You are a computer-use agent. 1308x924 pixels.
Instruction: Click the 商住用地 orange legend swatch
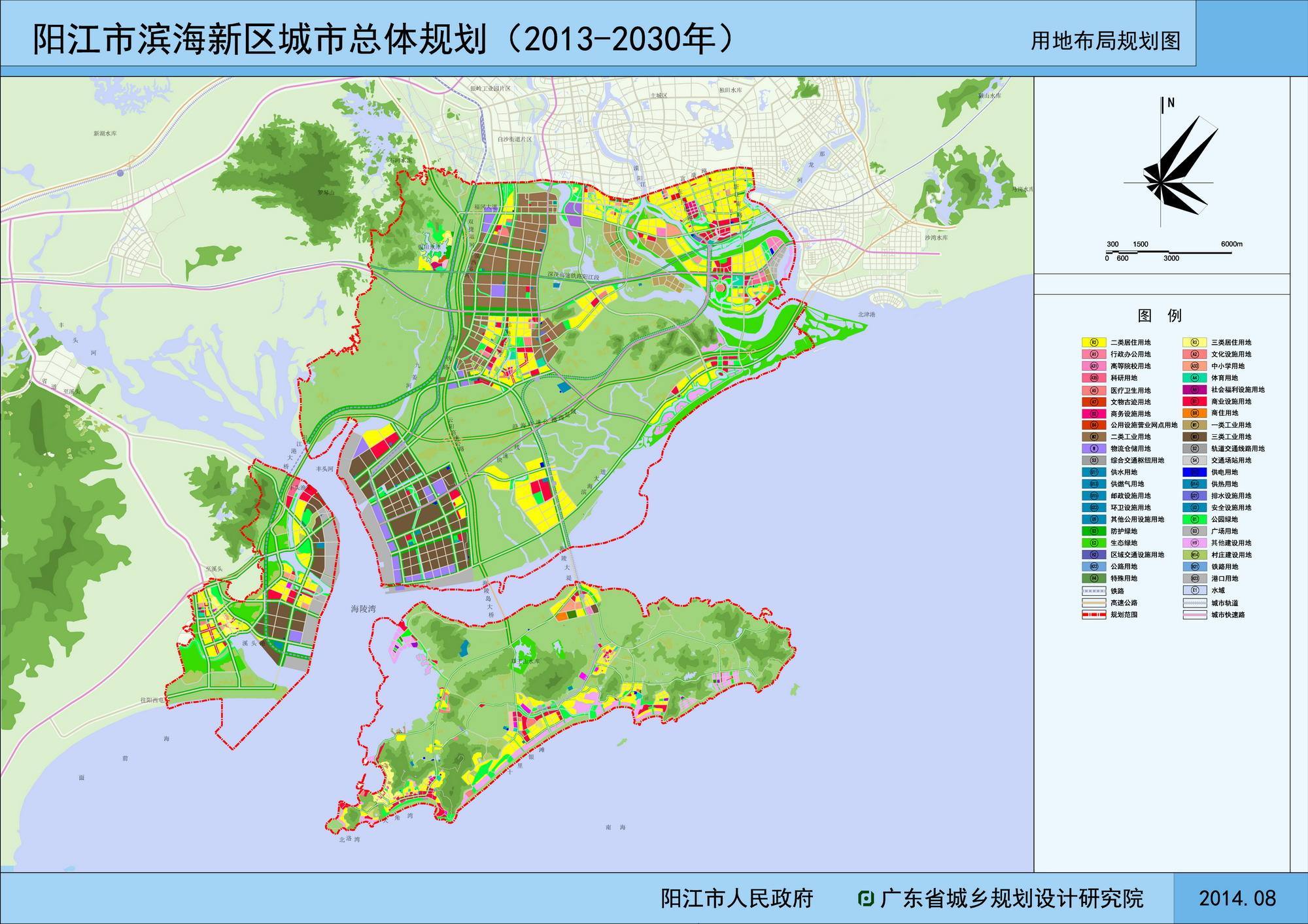tap(1194, 413)
